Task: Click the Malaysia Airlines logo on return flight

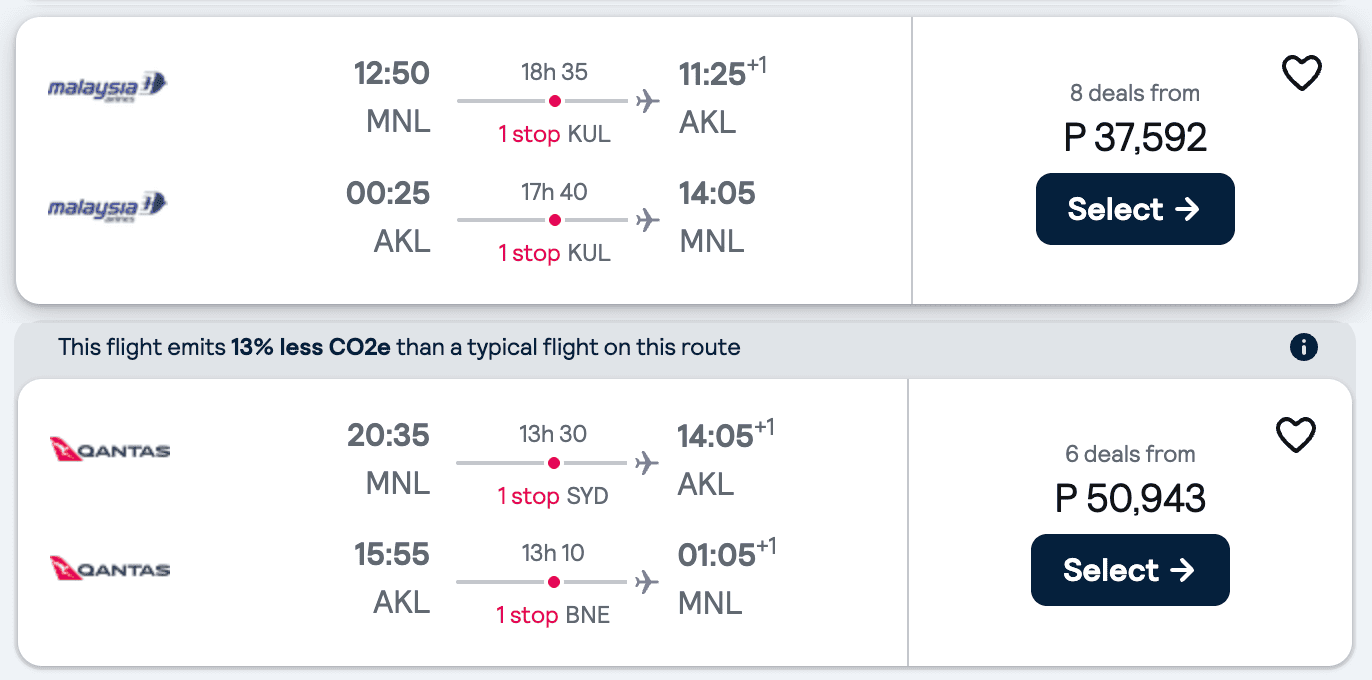Action: (108, 207)
